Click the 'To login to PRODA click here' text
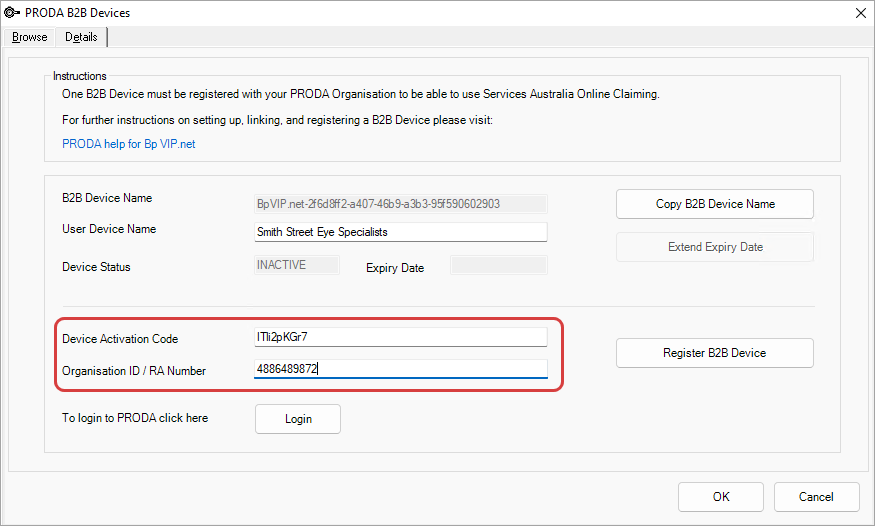Image resolution: width=875 pixels, height=526 pixels. click(x=135, y=418)
